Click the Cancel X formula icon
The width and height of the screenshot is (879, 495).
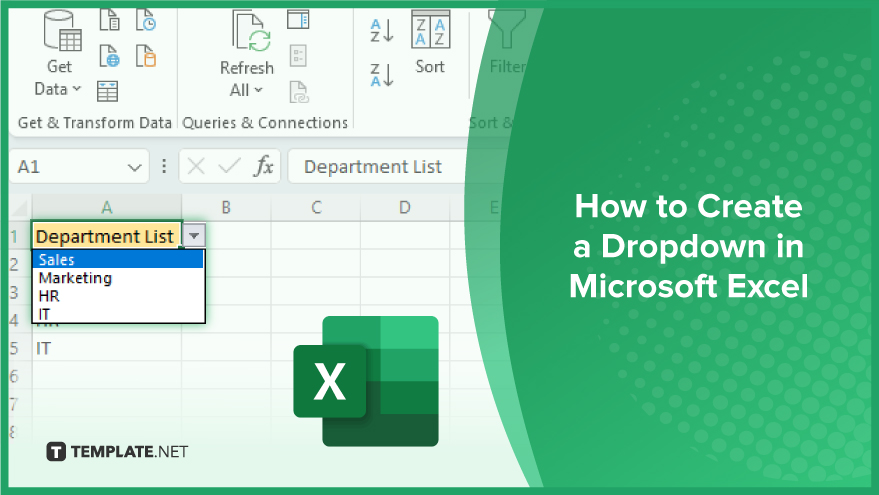click(x=196, y=166)
